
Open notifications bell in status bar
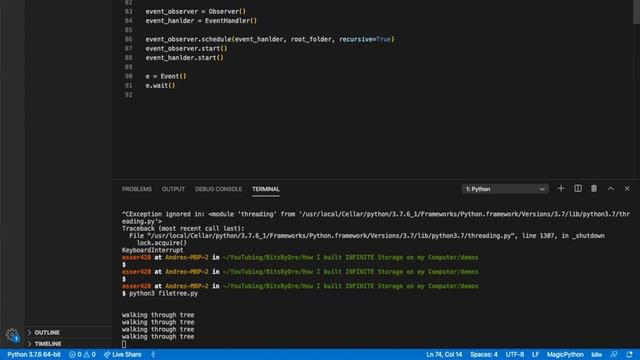(x=629, y=354)
